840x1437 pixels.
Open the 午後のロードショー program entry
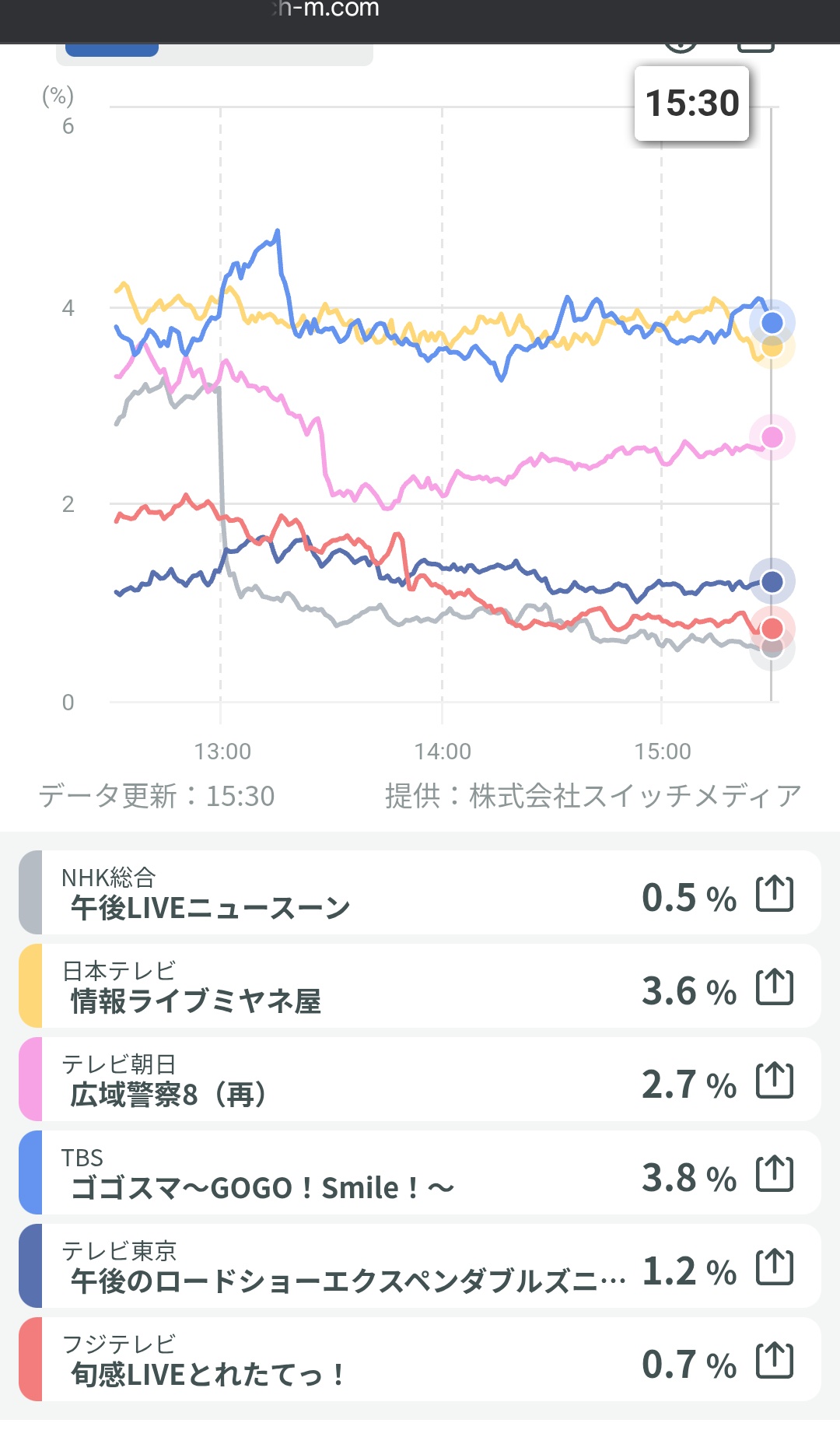(x=347, y=1281)
